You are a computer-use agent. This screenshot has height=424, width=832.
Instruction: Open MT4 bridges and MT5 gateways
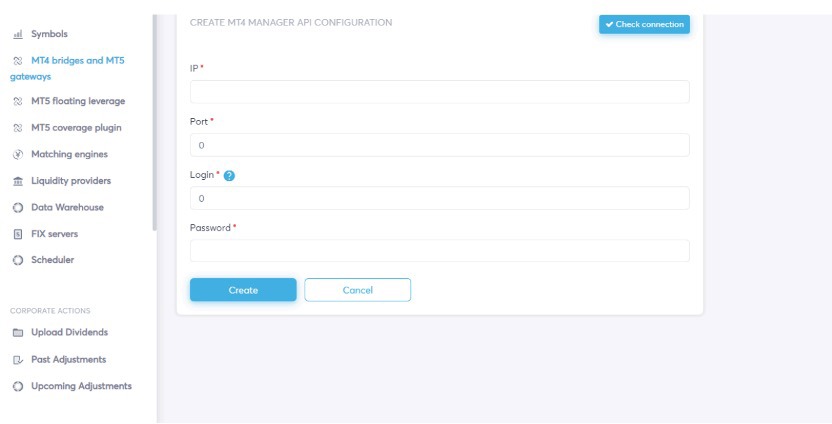click(x=67, y=68)
